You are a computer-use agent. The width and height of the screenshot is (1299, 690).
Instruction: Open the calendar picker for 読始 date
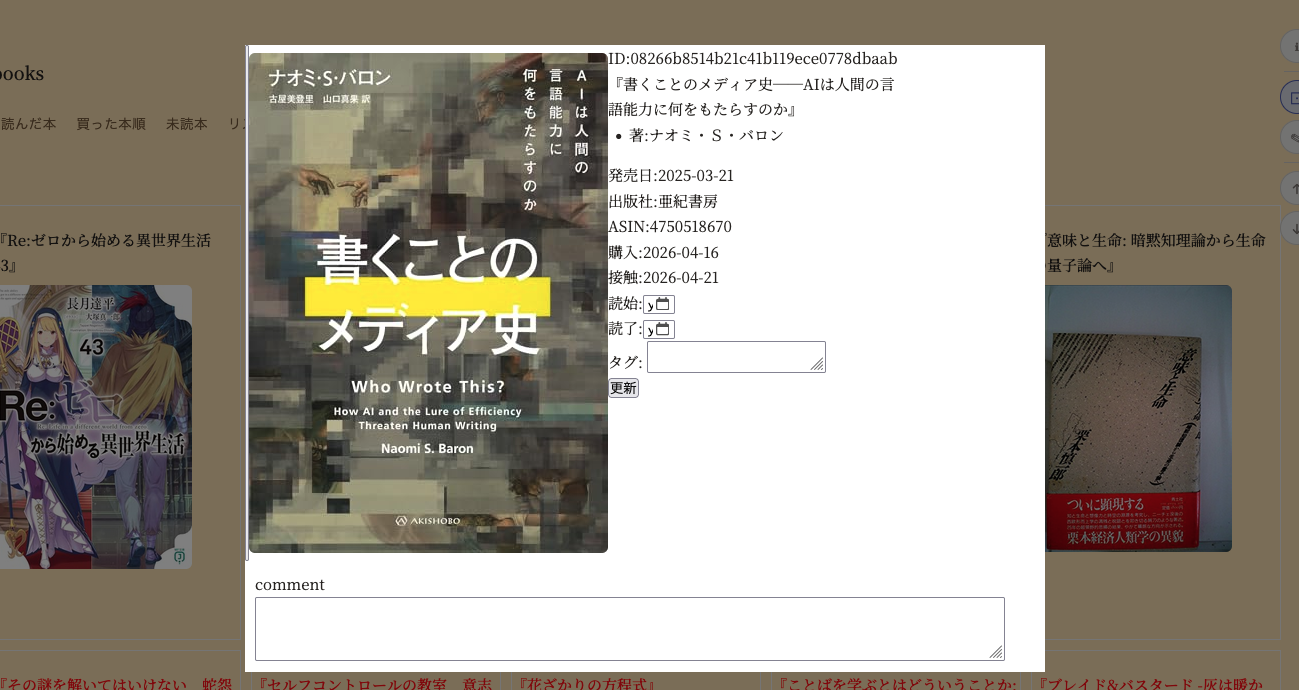point(662,304)
